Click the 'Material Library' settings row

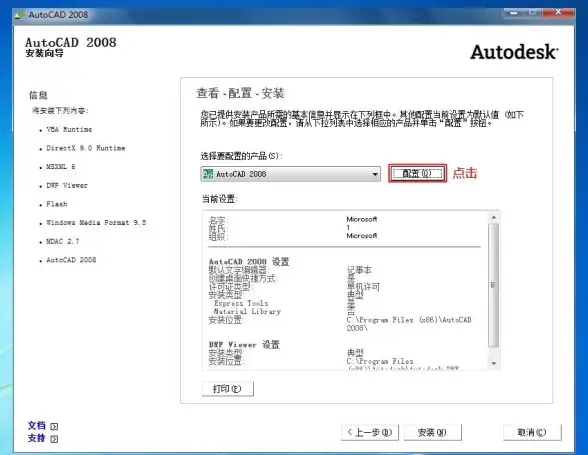tap(247, 311)
